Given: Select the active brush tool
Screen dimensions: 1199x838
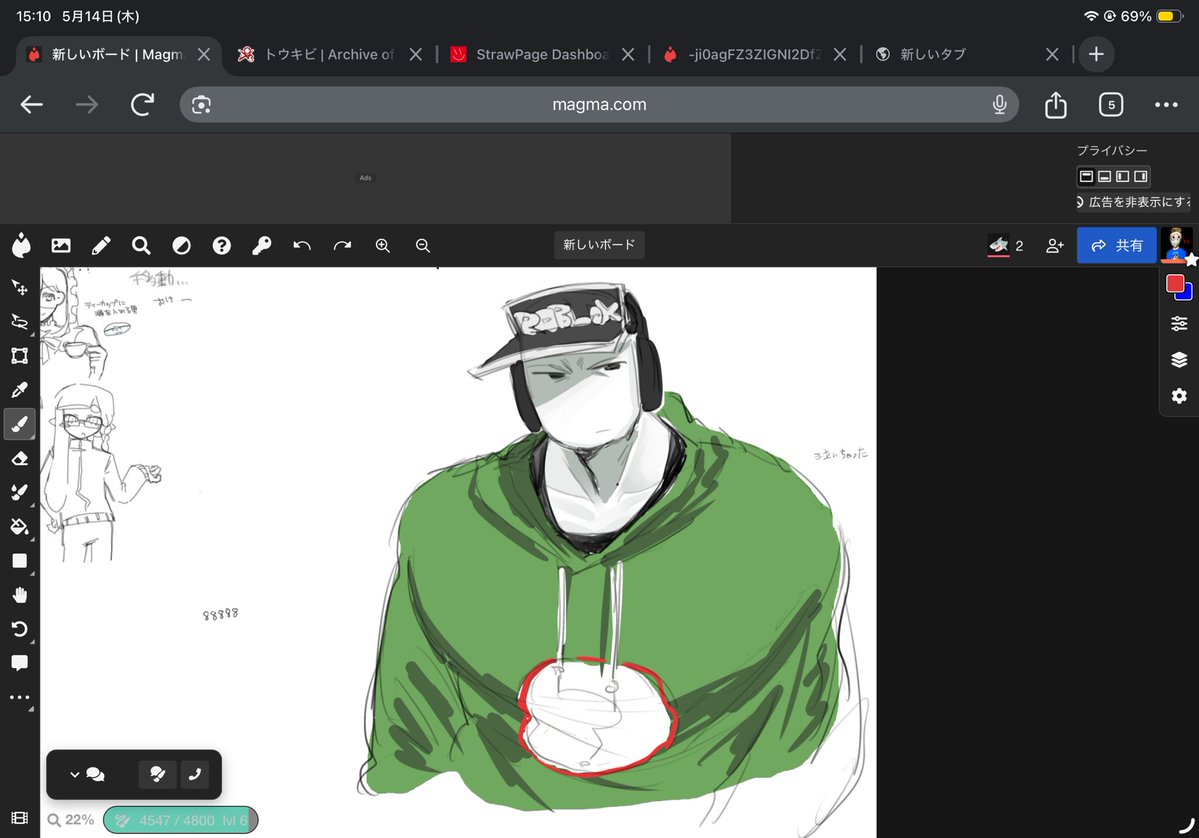Looking at the screenshot, I should pos(19,424).
